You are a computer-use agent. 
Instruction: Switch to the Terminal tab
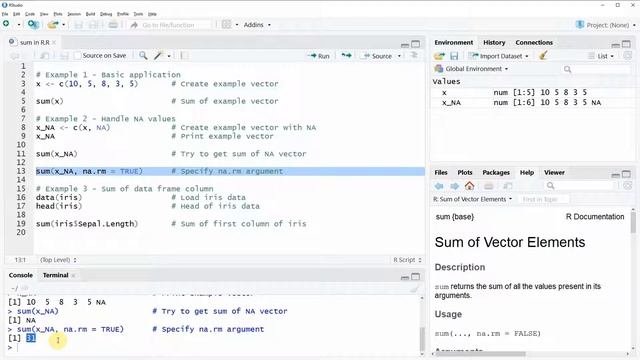click(x=55, y=275)
